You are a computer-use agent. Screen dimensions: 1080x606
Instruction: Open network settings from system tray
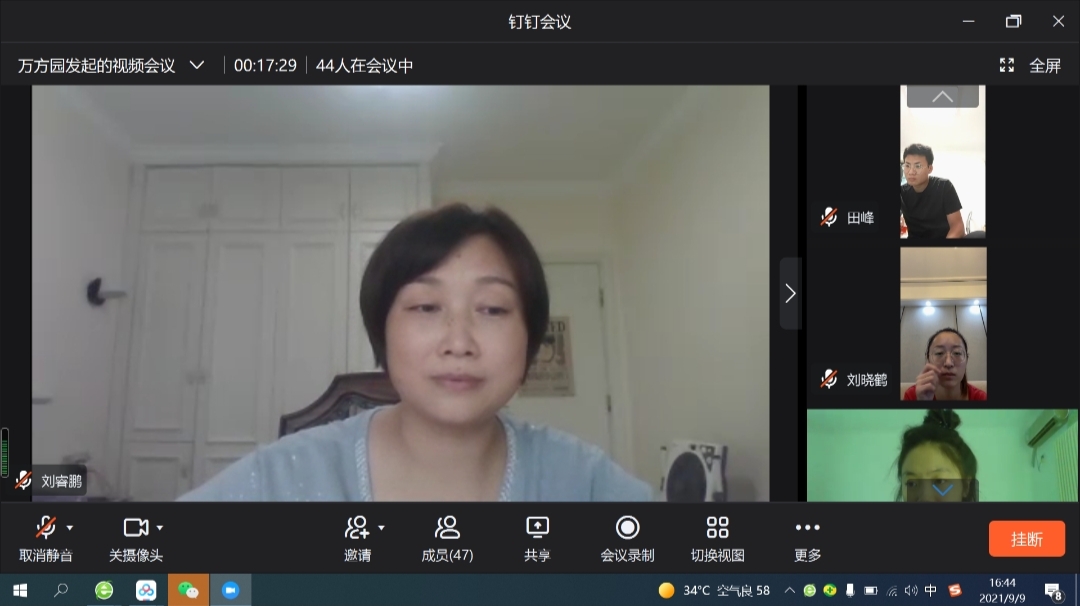(892, 590)
